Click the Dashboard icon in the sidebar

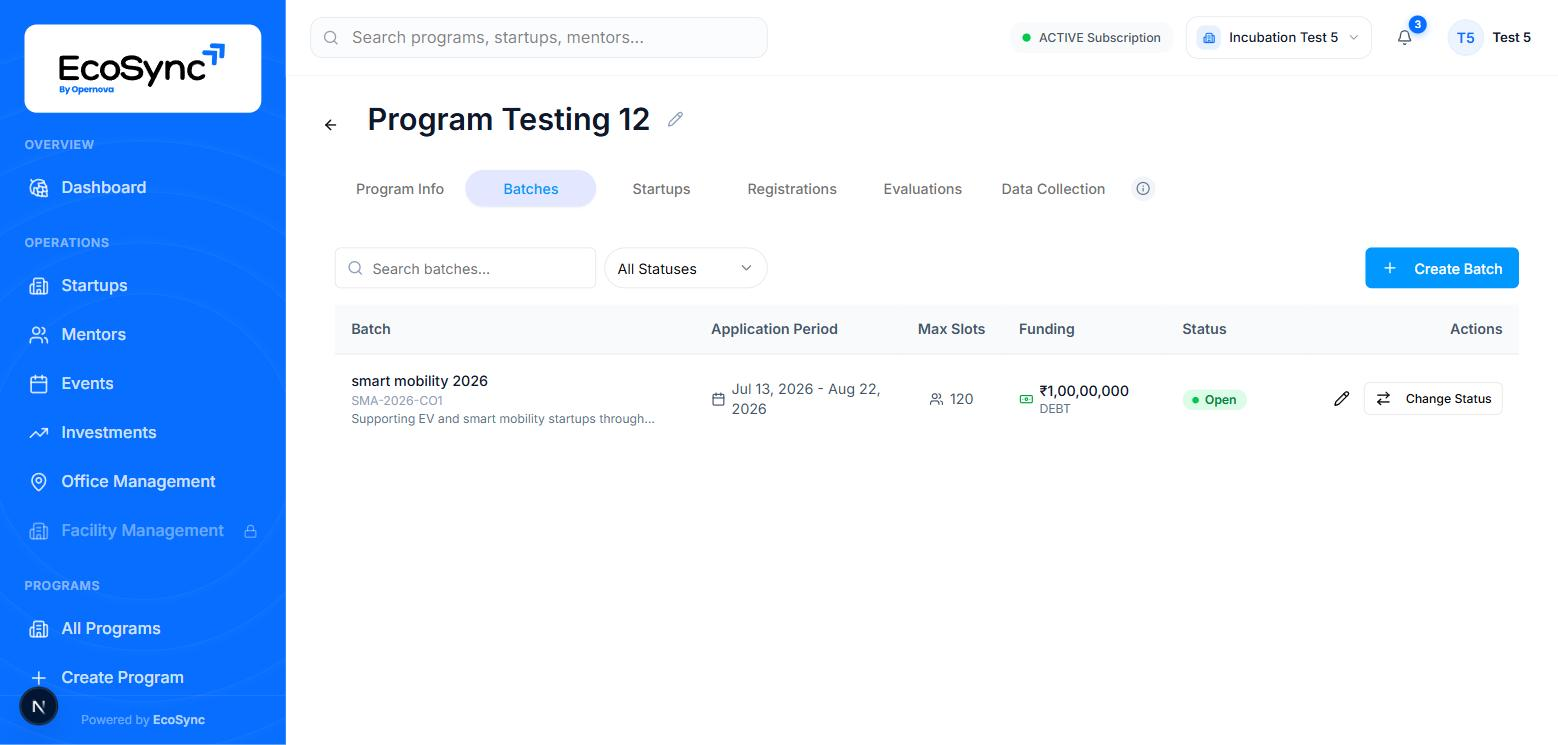click(x=38, y=188)
